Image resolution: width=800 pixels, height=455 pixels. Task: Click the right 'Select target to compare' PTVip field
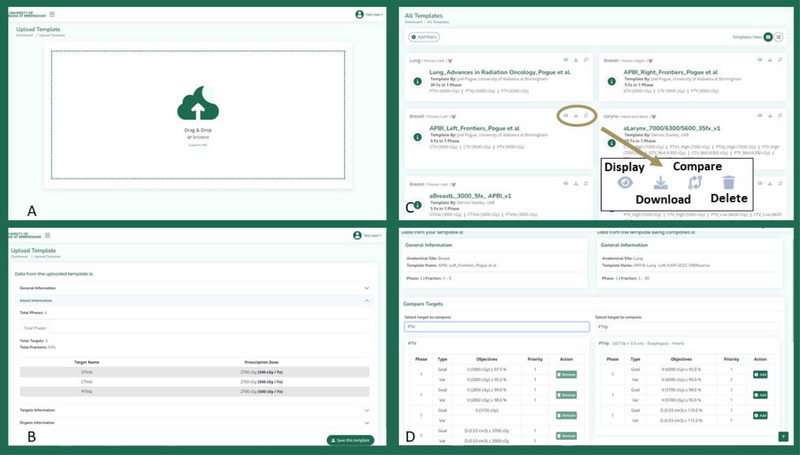click(x=687, y=326)
